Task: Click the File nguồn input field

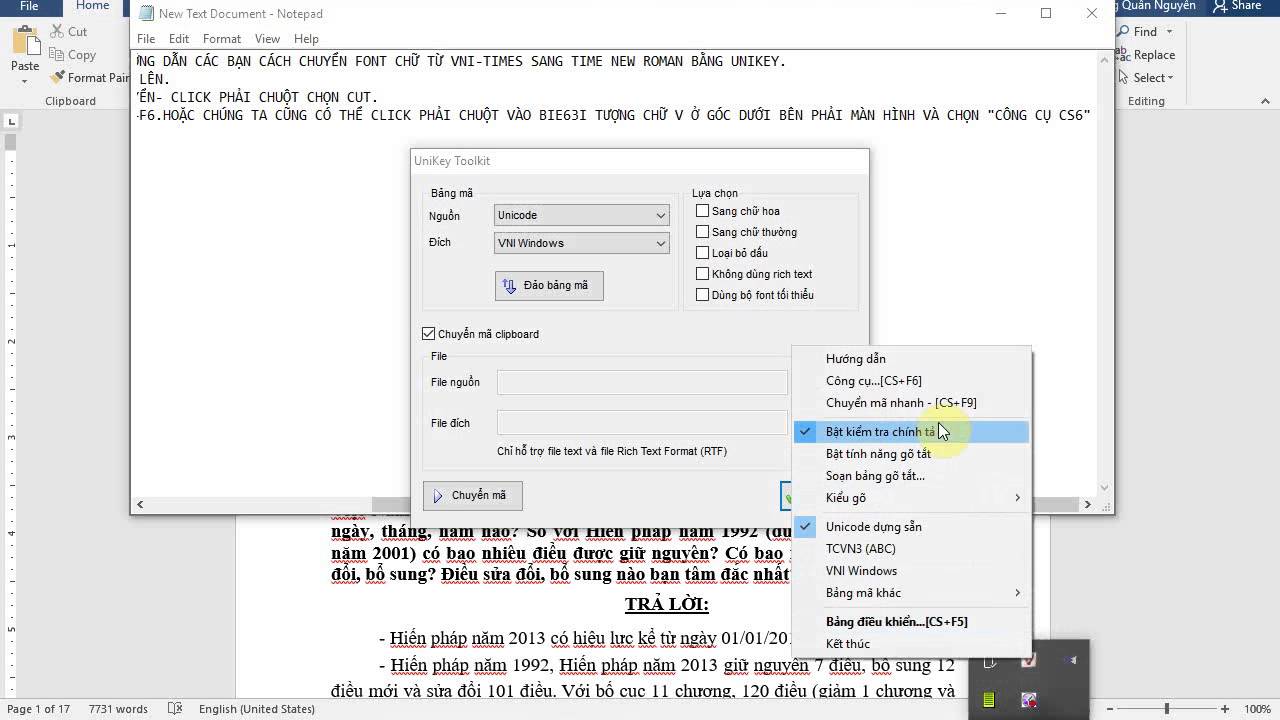Action: coord(642,382)
